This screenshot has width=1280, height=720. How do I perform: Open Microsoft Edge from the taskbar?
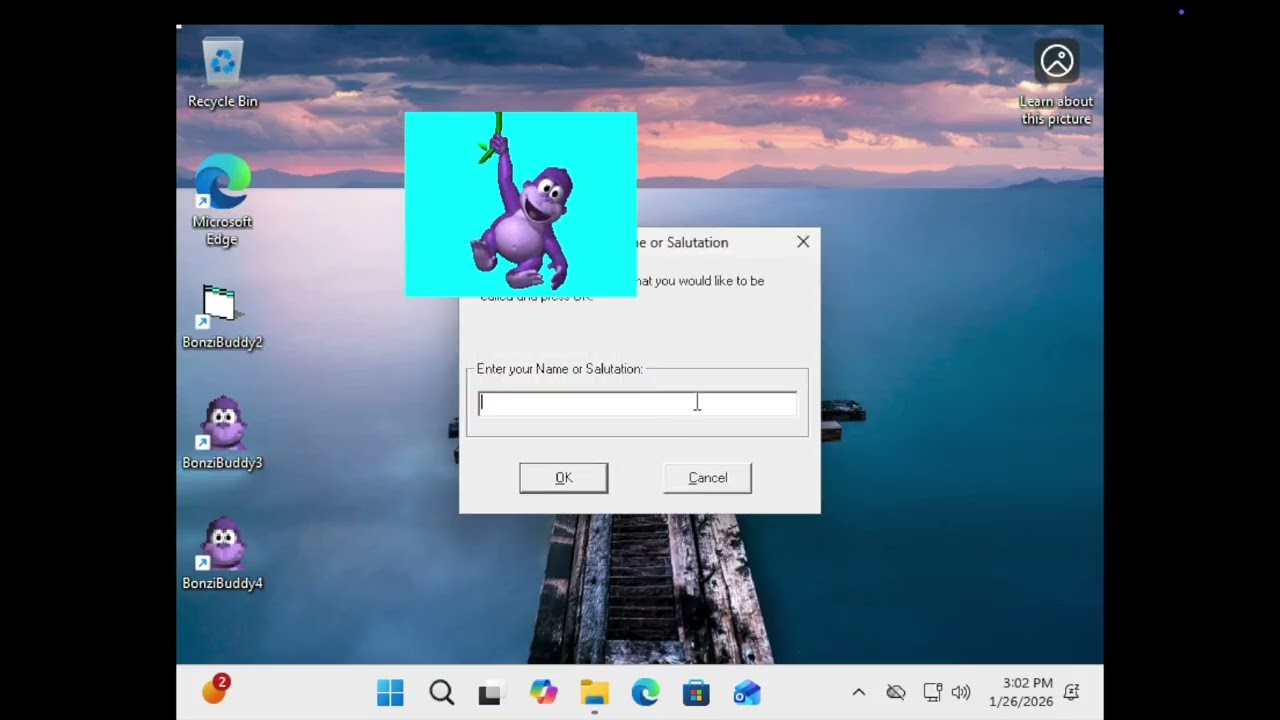645,692
